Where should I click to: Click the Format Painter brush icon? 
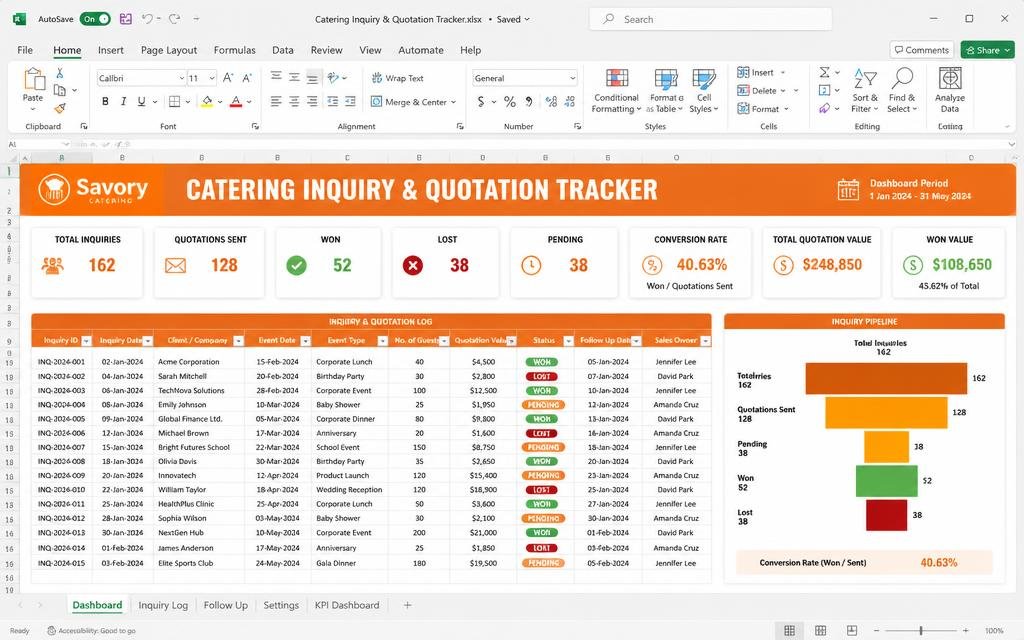pos(60,108)
